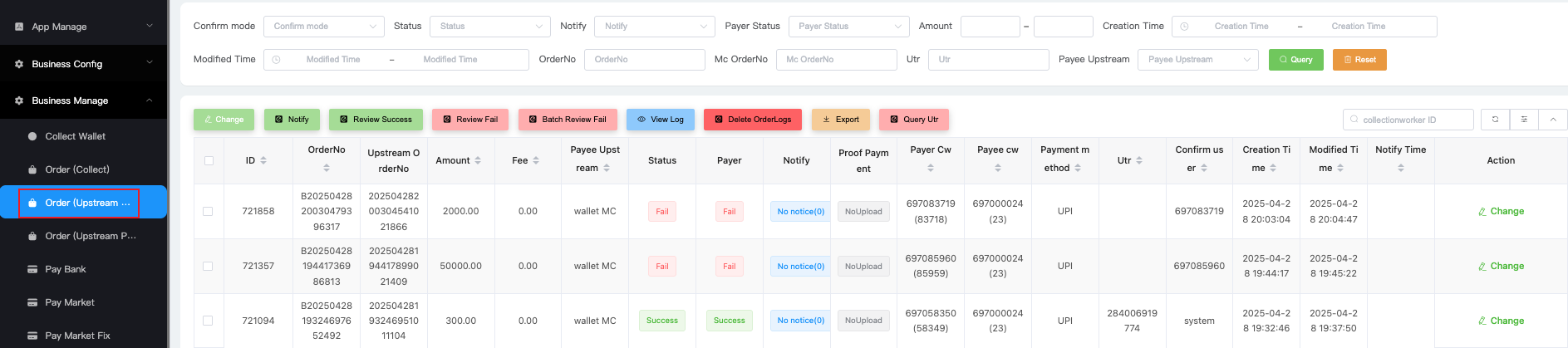Screen dimensions: 1568x348
Task: Sort the table by the Amount column
Action: coord(478,160)
